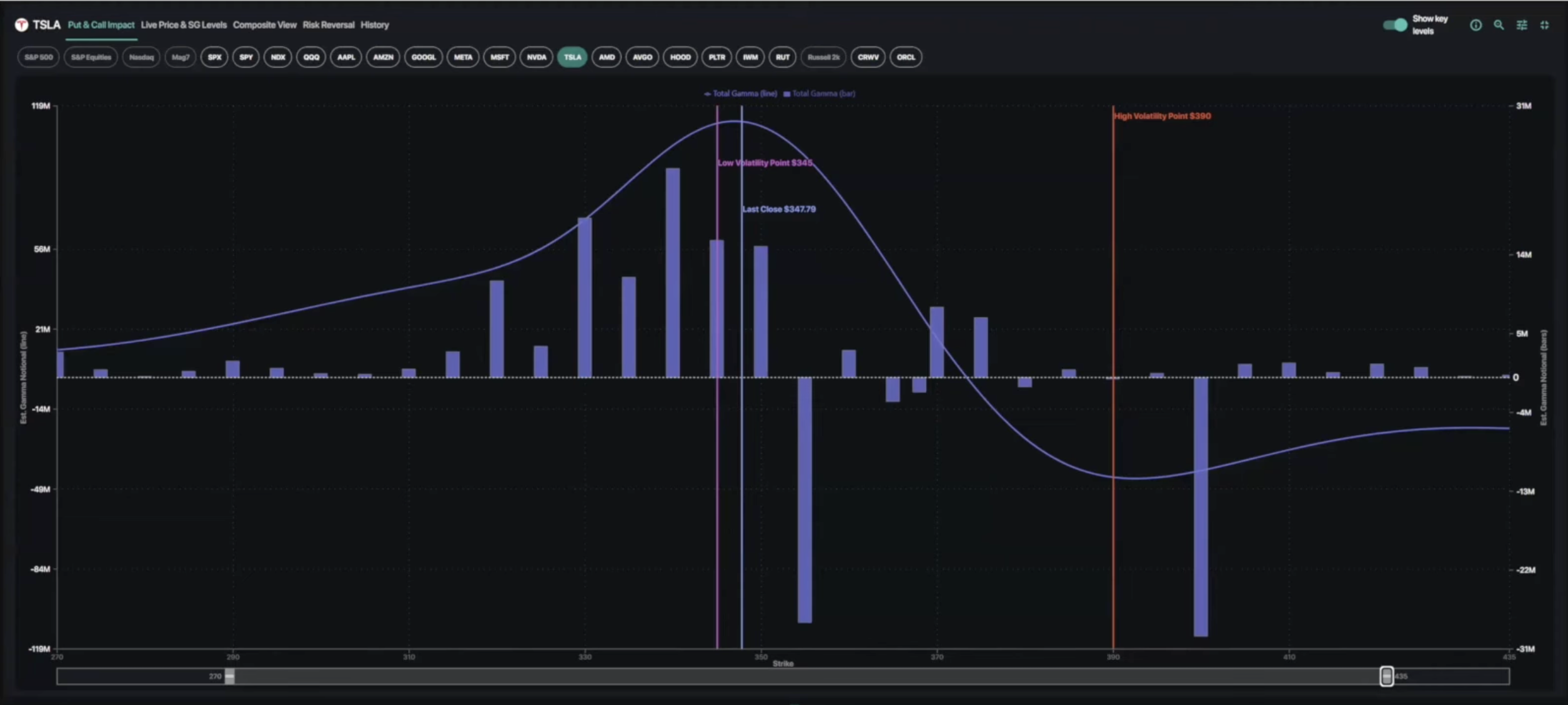This screenshot has height=705, width=1568.
Task: Select the NVDA ticker pill
Action: [x=535, y=57]
